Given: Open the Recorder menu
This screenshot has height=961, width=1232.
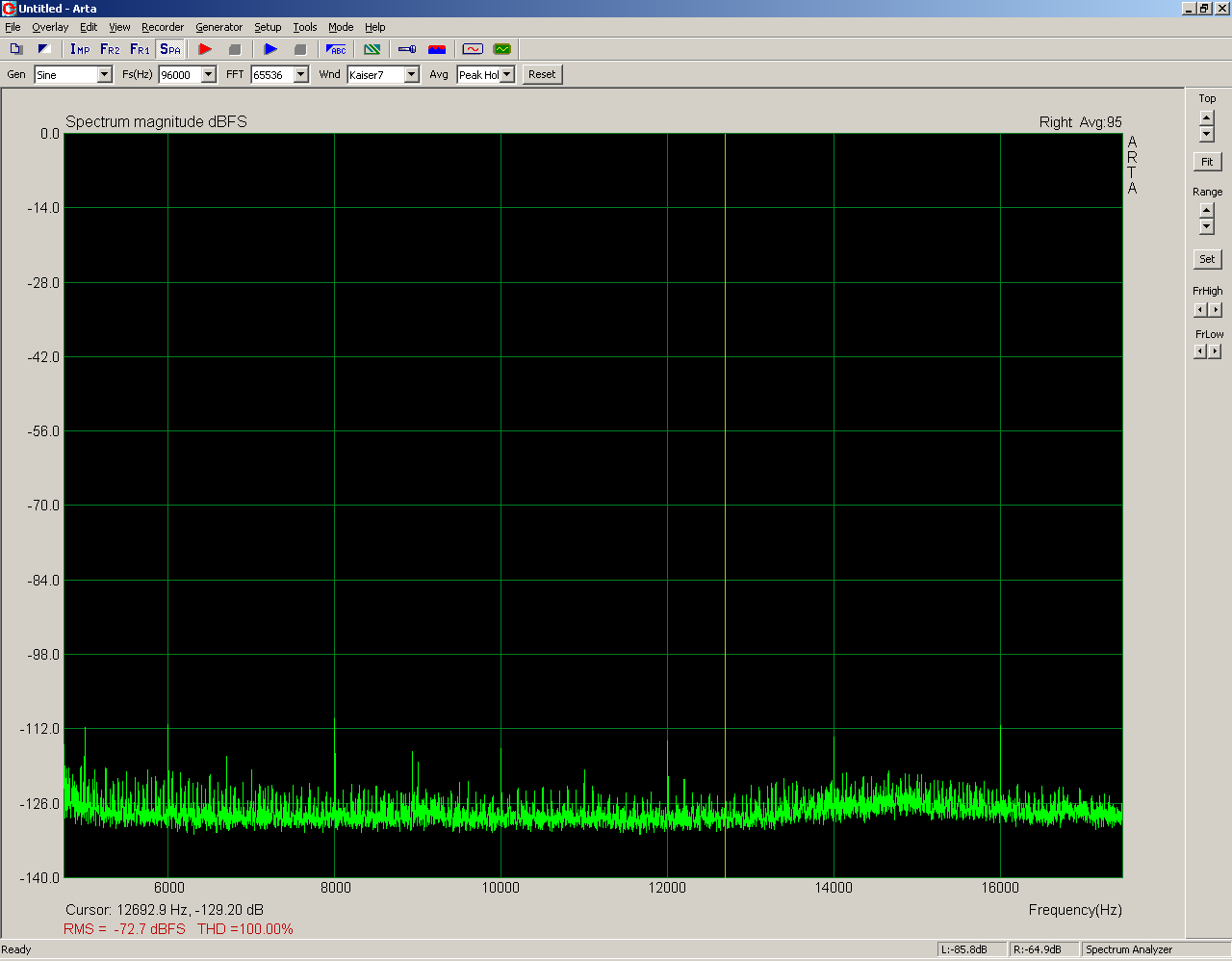Looking at the screenshot, I should pyautogui.click(x=163, y=27).
